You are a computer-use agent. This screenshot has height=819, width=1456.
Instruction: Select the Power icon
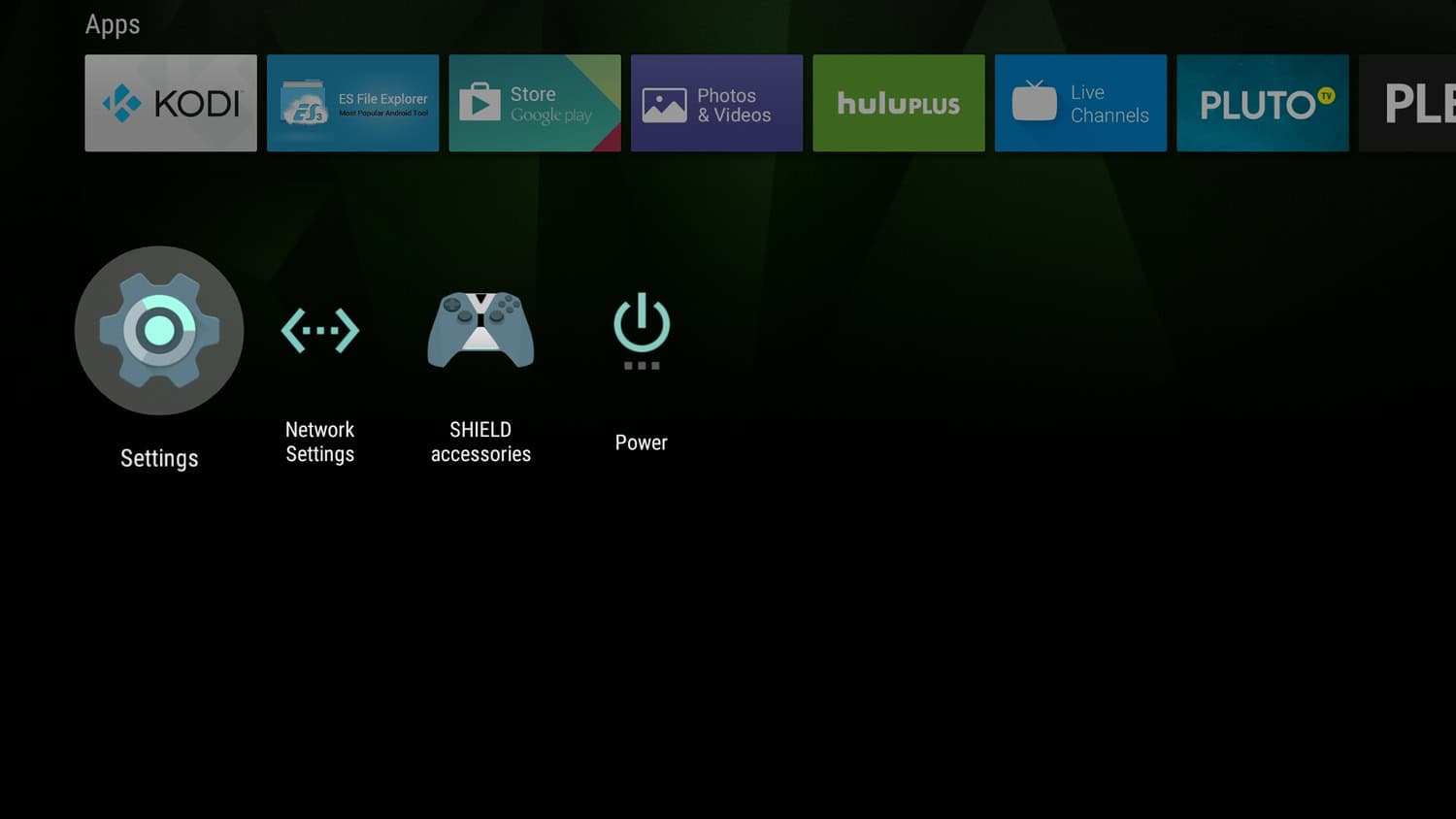point(642,331)
